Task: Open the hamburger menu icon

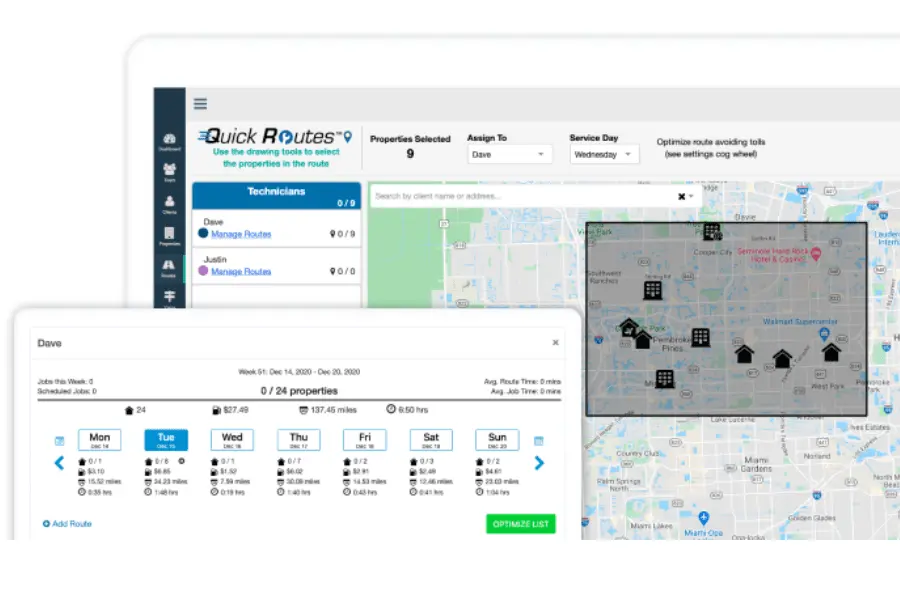Action: (200, 103)
